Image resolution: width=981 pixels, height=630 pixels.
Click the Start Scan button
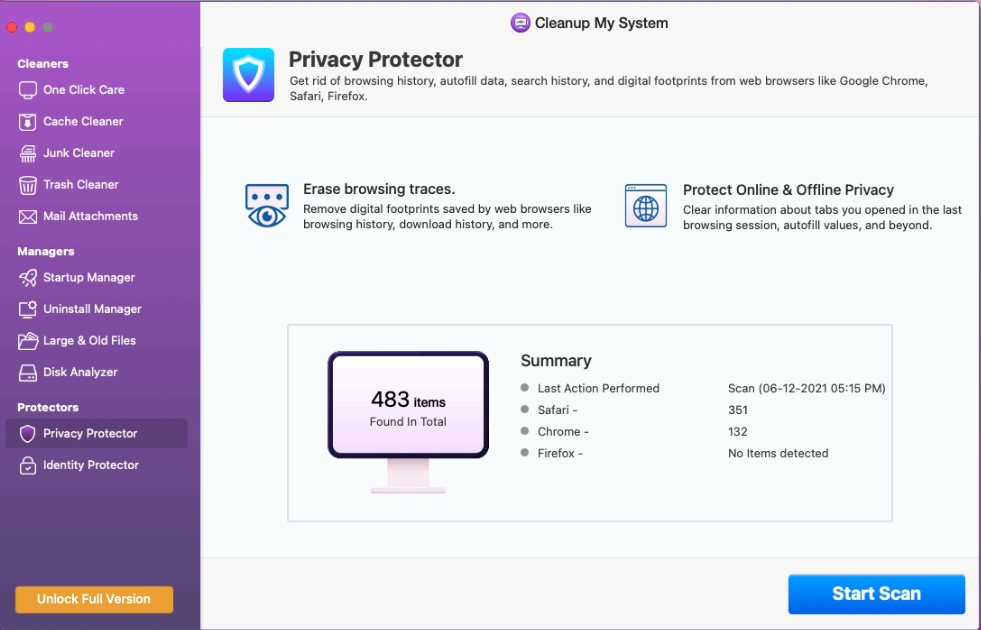click(877, 594)
